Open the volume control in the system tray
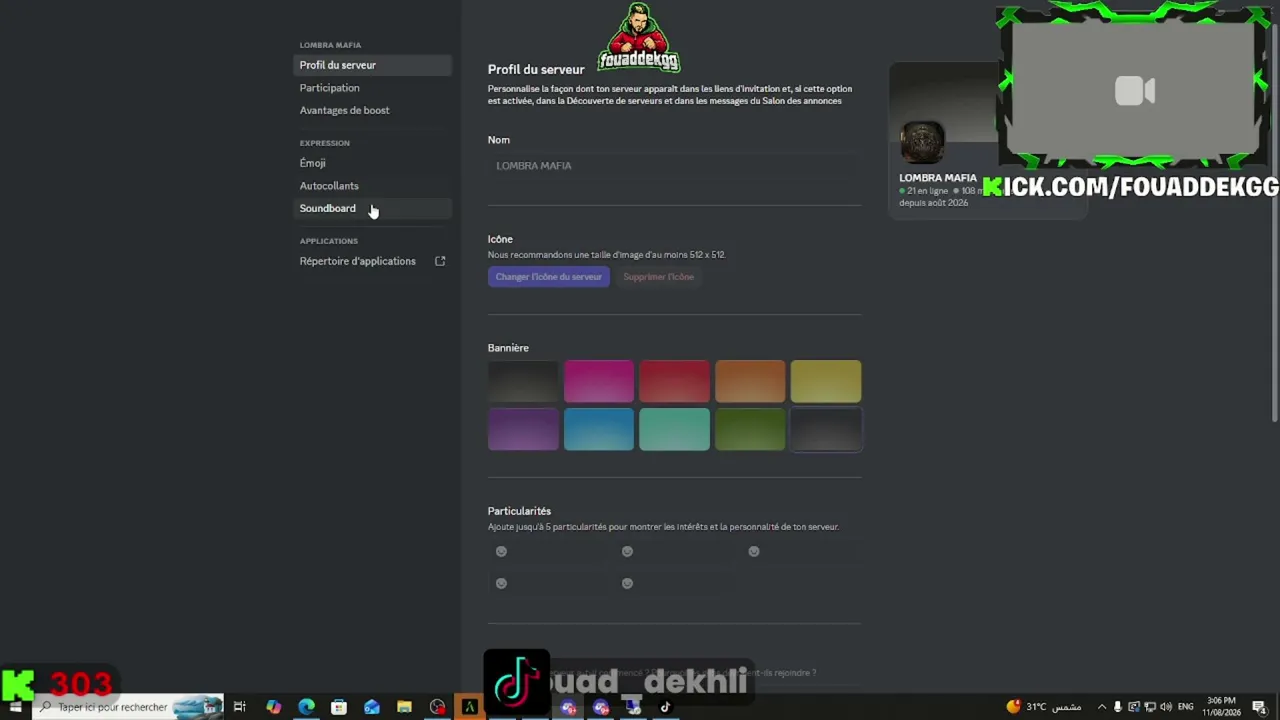The image size is (1280, 720). [x=1166, y=707]
